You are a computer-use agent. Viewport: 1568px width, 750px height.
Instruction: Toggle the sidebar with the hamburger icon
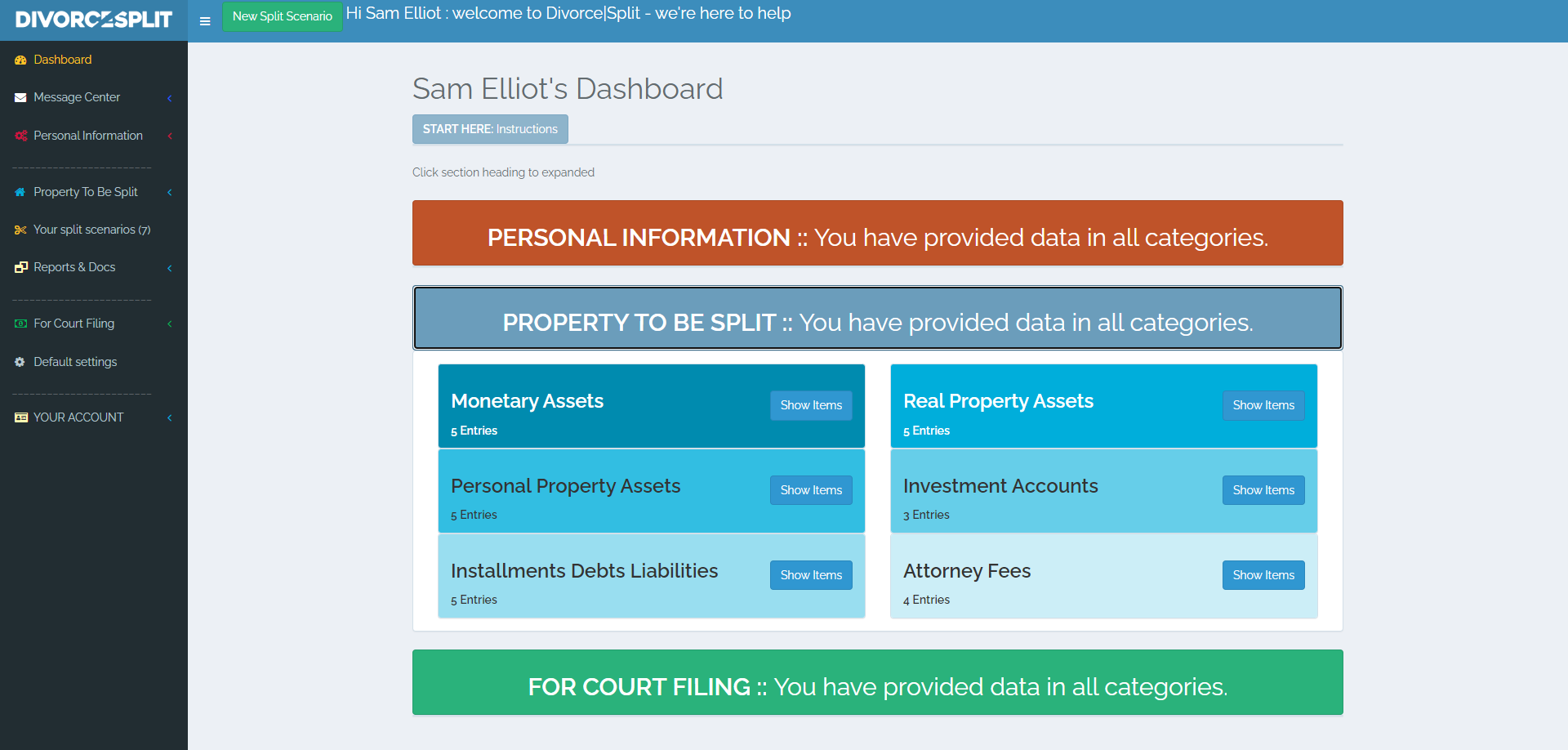204,21
